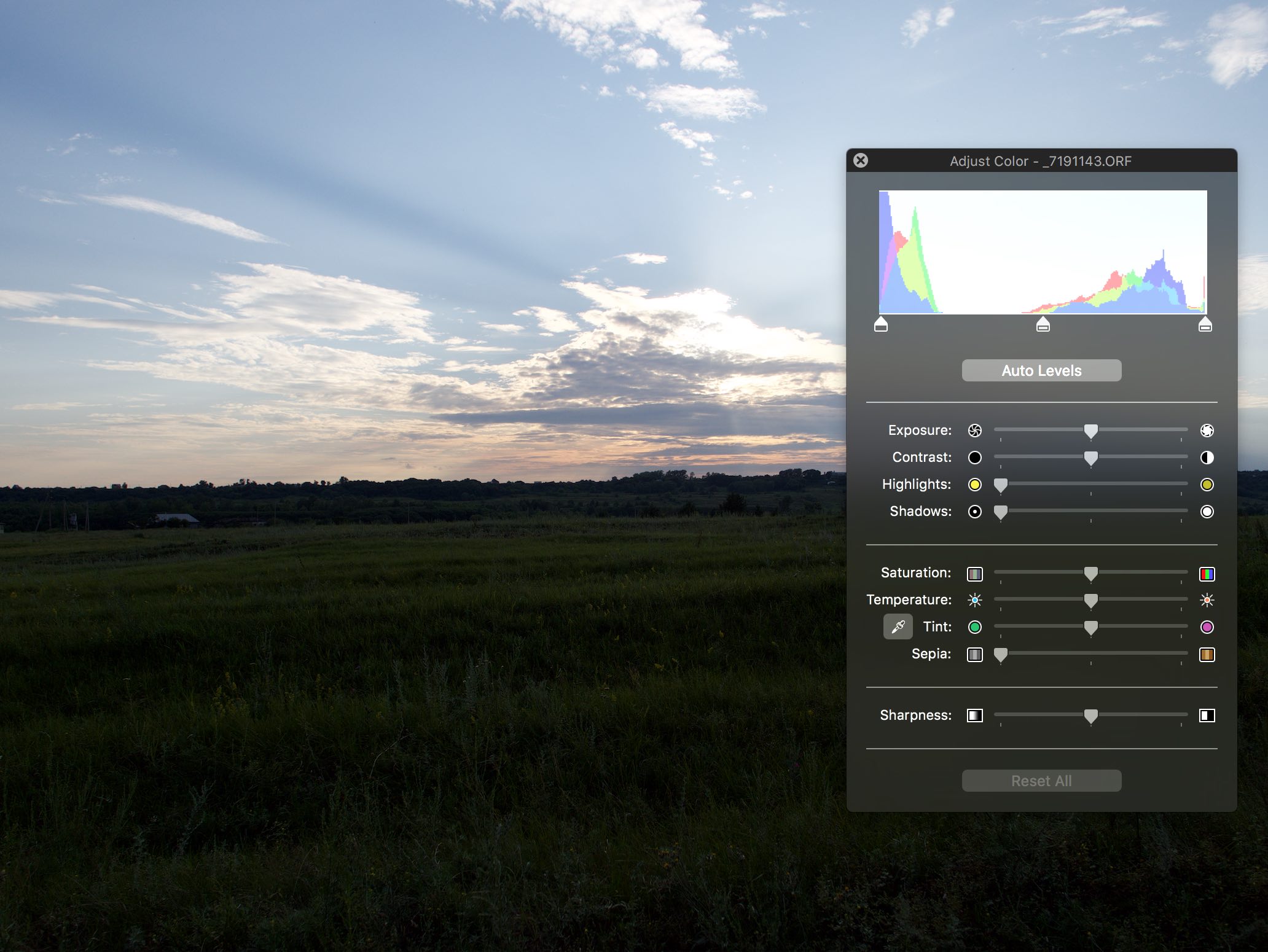Click the Adjust Color title bar text
Screen dimensions: 1268x952
point(1041,161)
